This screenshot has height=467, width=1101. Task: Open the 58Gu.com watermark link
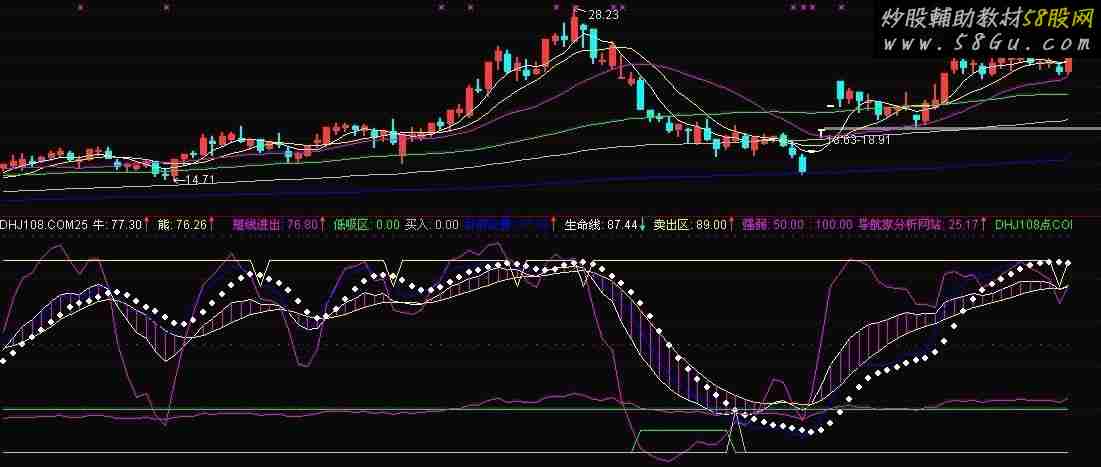(987, 44)
